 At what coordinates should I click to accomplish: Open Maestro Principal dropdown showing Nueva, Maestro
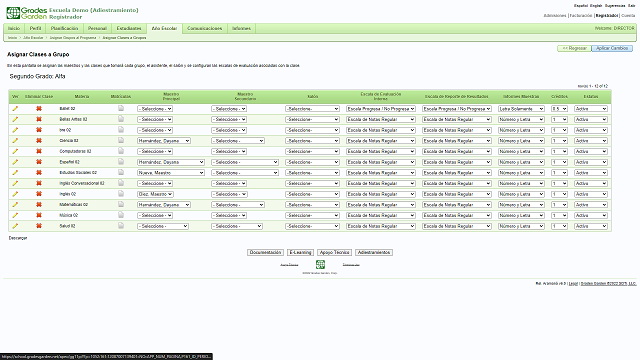(171, 173)
